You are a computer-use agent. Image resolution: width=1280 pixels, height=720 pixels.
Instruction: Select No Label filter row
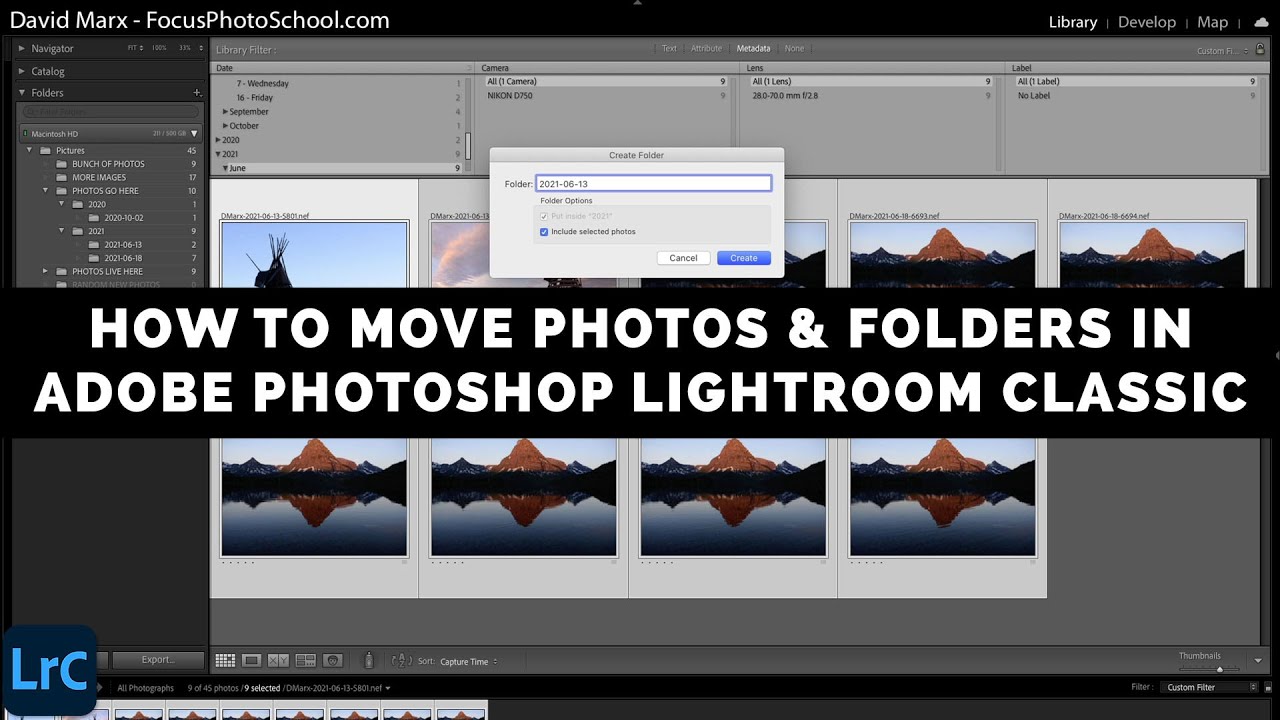tap(1135, 96)
